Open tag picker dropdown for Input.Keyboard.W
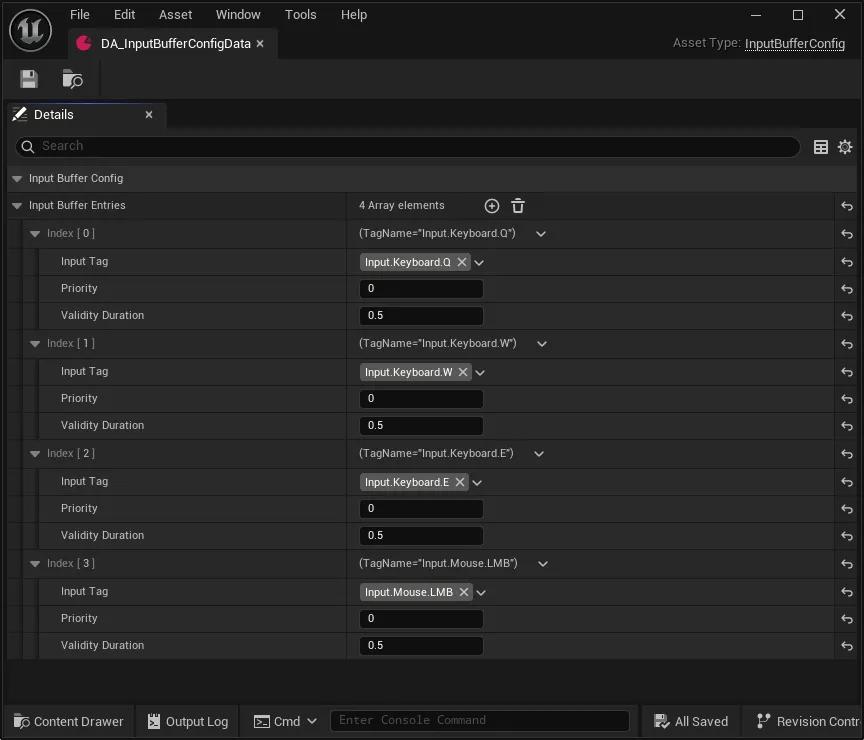This screenshot has height=740, width=864. [480, 373]
